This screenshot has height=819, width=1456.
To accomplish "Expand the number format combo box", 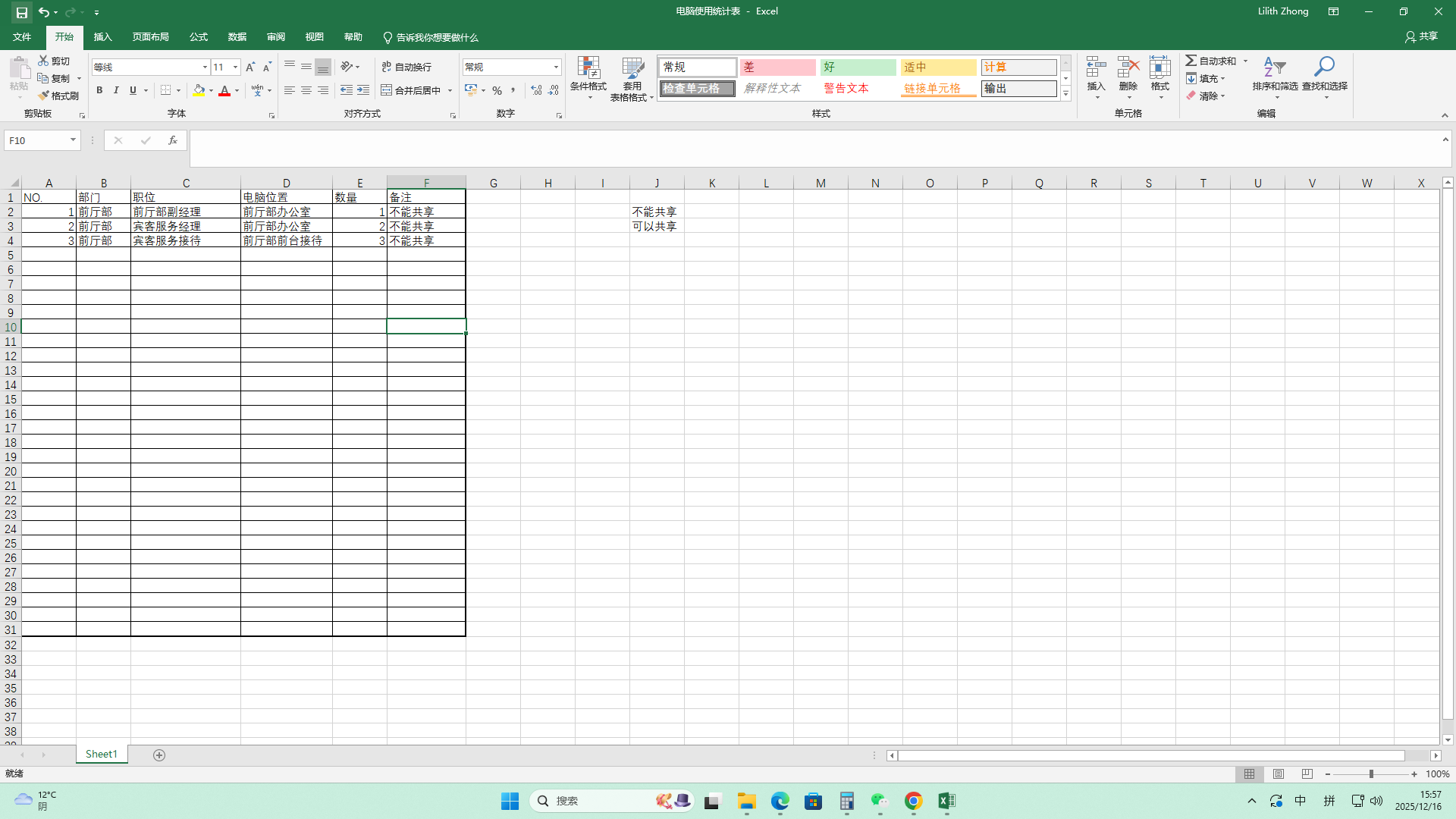I will click(556, 67).
